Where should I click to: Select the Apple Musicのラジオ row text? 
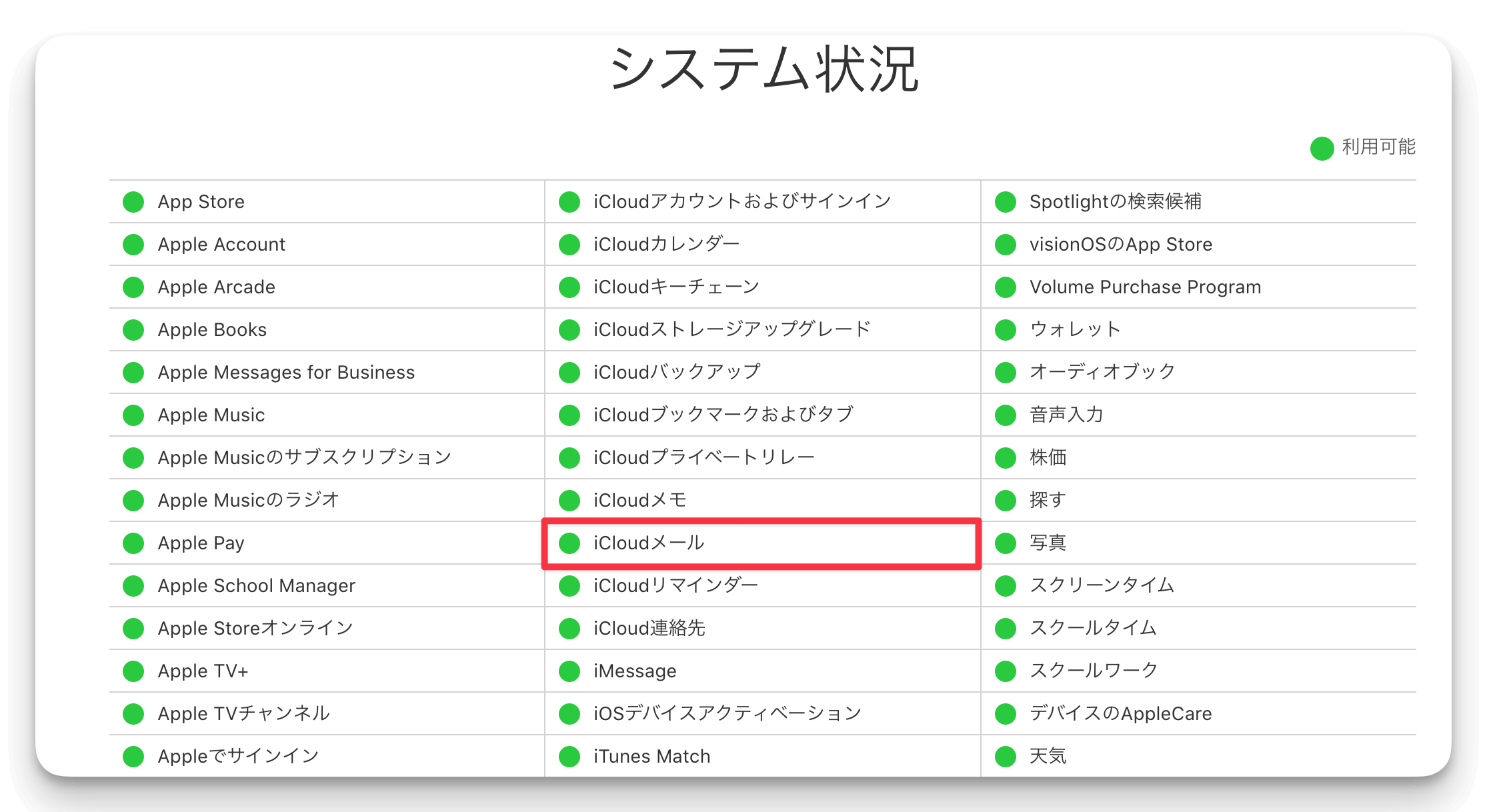(249, 500)
